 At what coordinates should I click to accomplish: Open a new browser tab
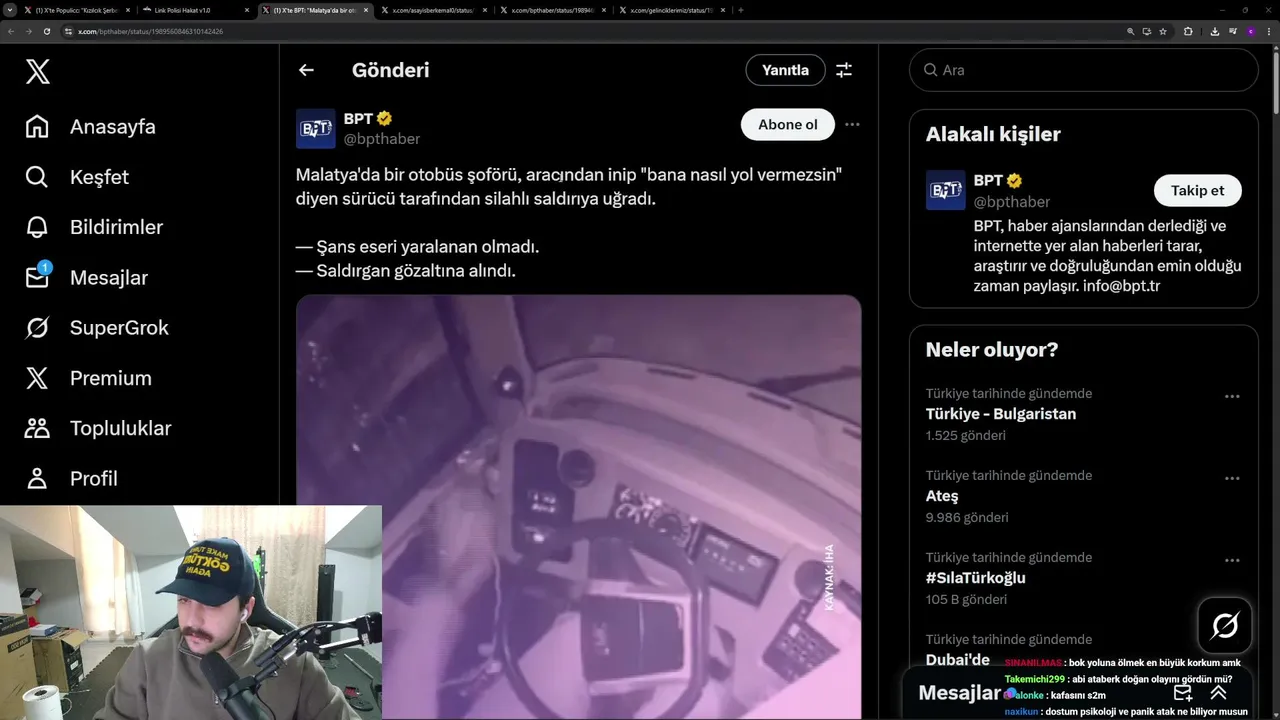[741, 10]
